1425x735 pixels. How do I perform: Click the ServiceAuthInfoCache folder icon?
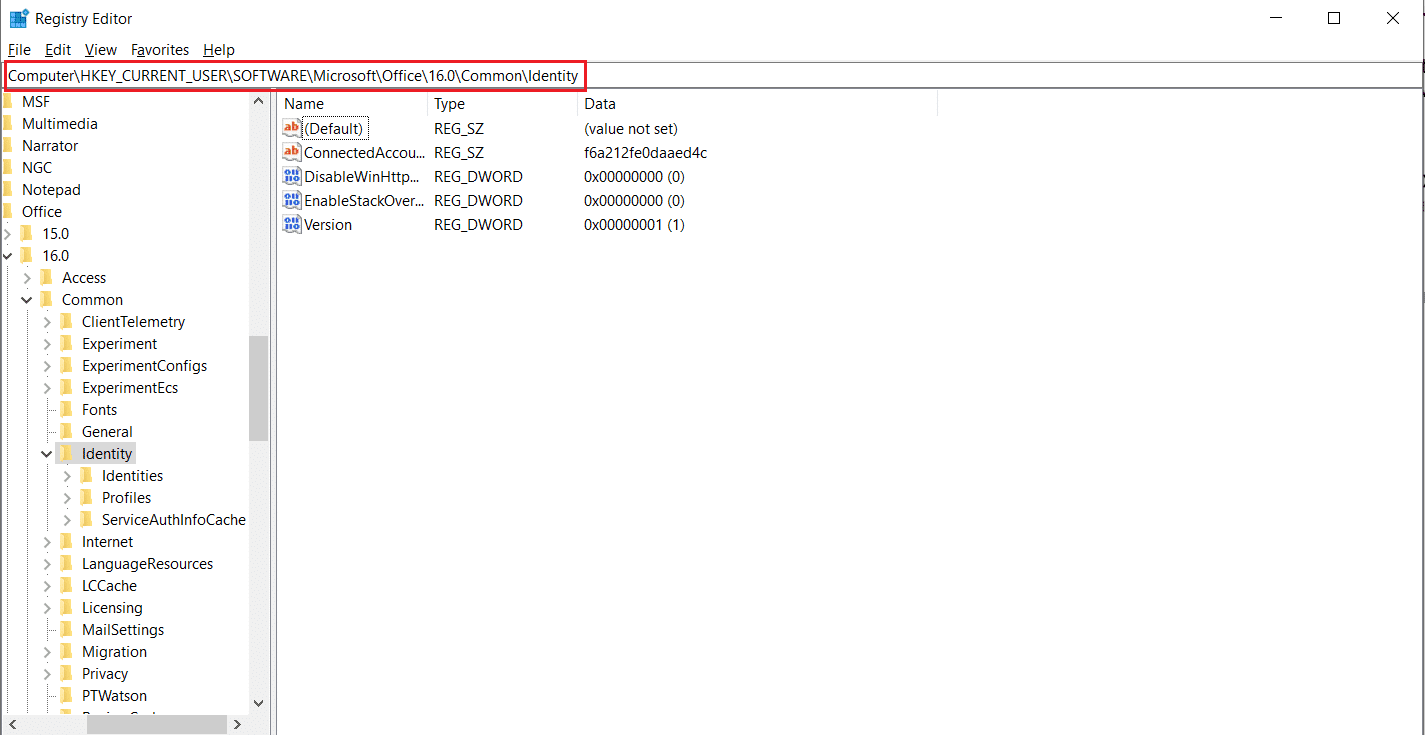(87, 520)
